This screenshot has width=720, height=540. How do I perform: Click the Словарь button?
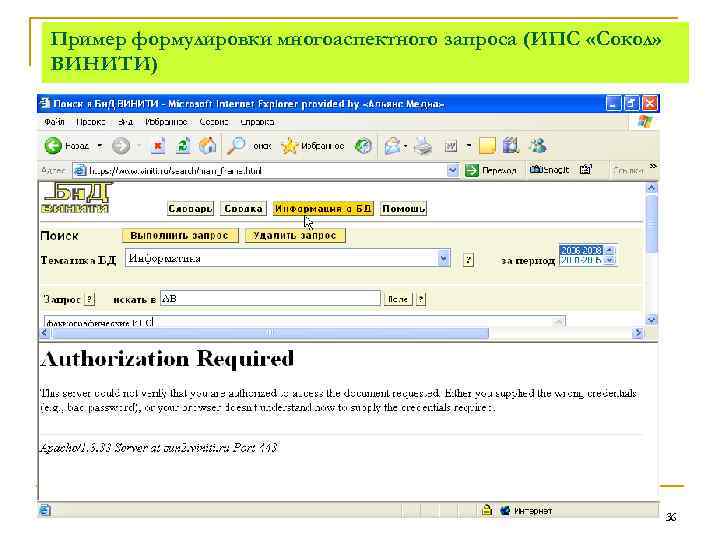tap(190, 208)
